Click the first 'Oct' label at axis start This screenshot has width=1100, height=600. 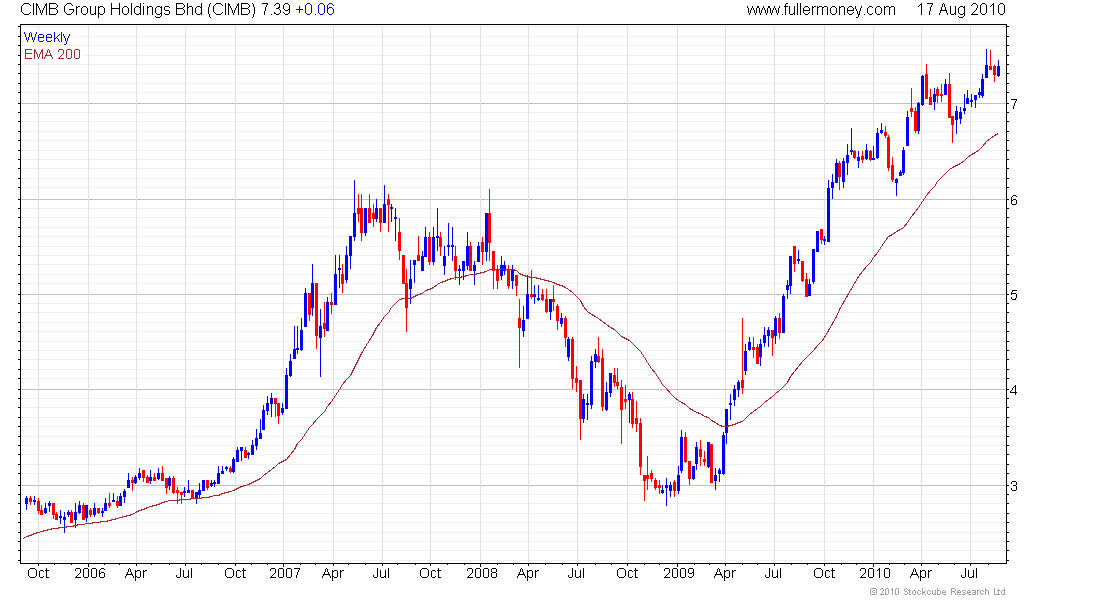(x=38, y=573)
